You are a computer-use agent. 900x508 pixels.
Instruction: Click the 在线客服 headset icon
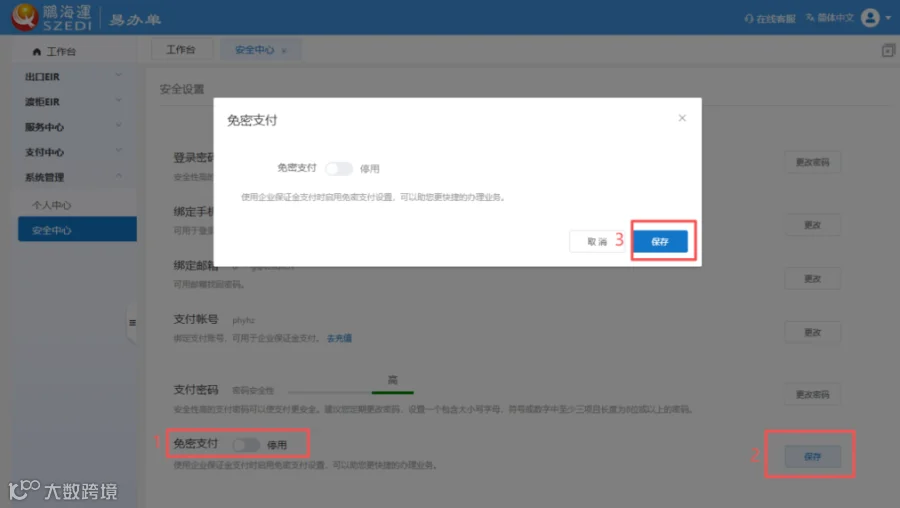tap(748, 18)
